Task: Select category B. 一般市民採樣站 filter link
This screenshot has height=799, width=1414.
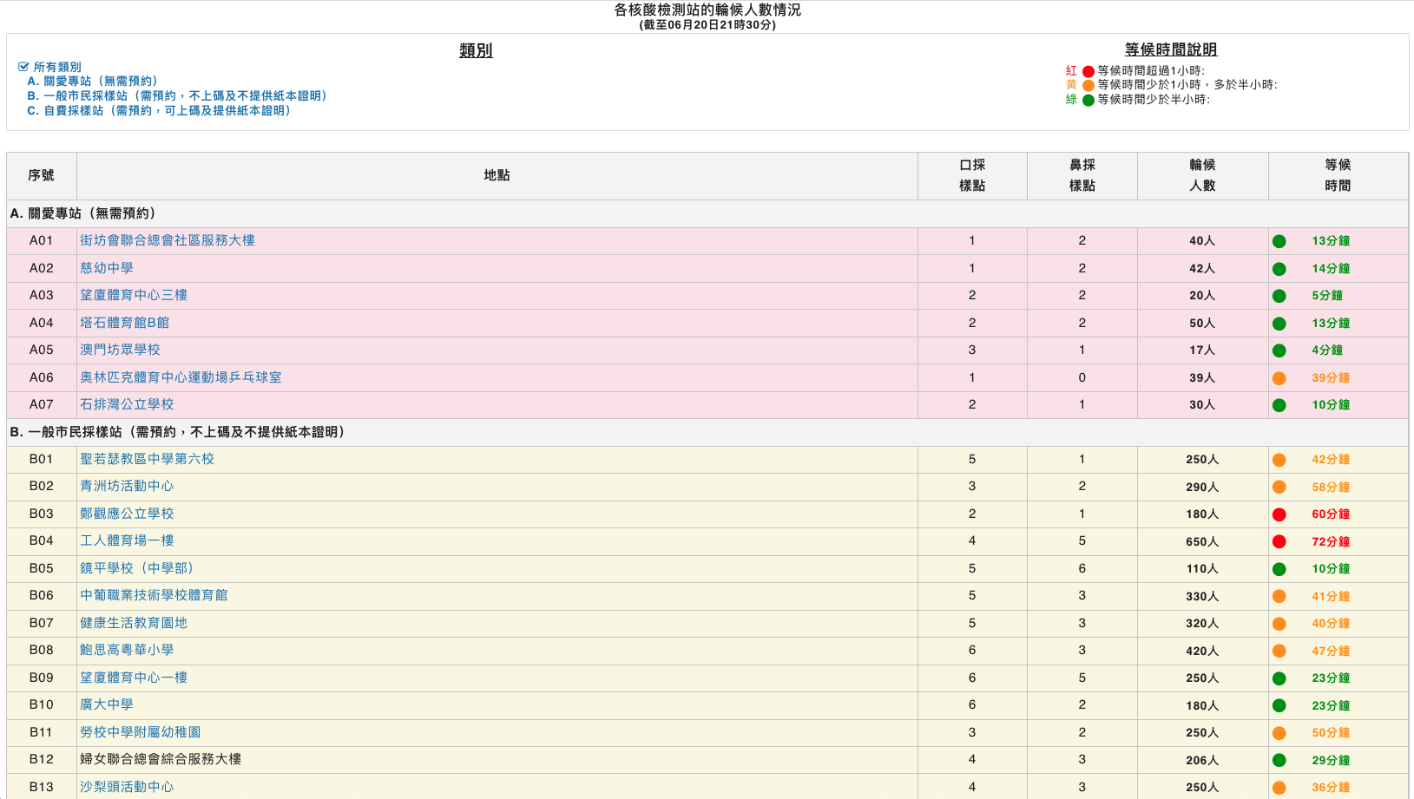Action: [177, 96]
